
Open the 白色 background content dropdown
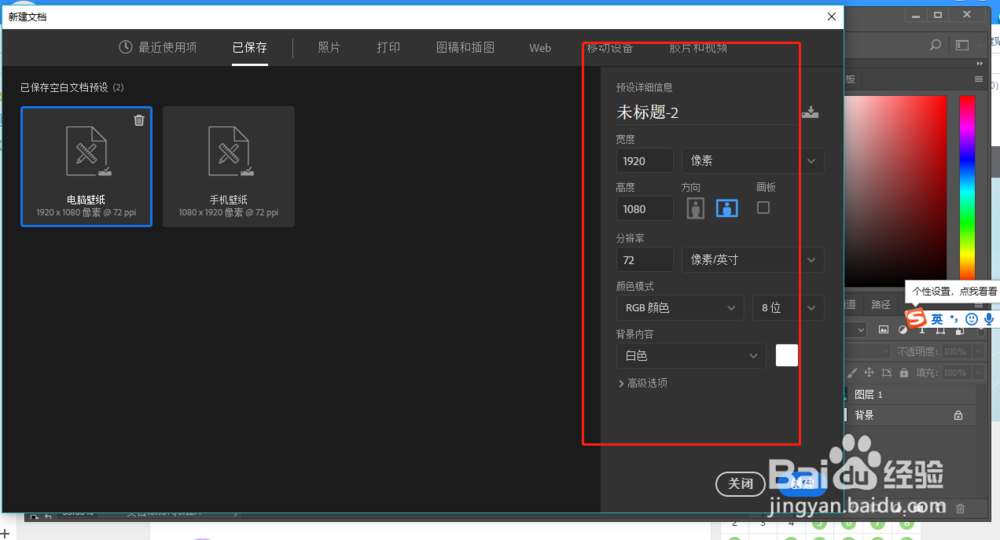(691, 356)
